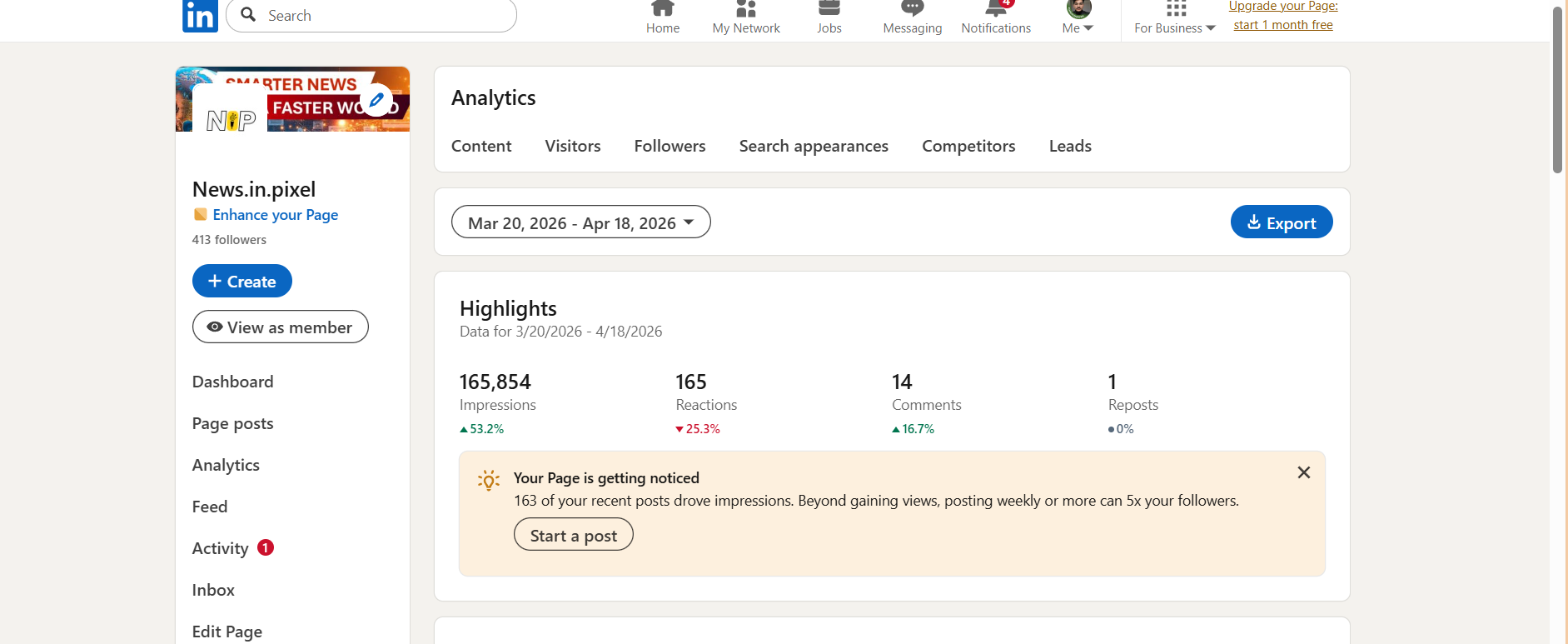Click the search magnifier icon
Viewport: 1568px width, 644px height.
(x=248, y=14)
